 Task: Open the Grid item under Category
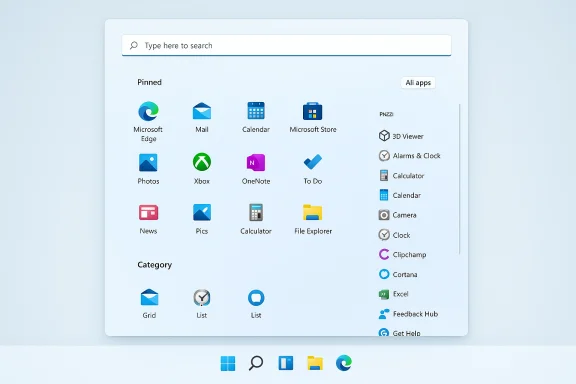[x=149, y=304]
